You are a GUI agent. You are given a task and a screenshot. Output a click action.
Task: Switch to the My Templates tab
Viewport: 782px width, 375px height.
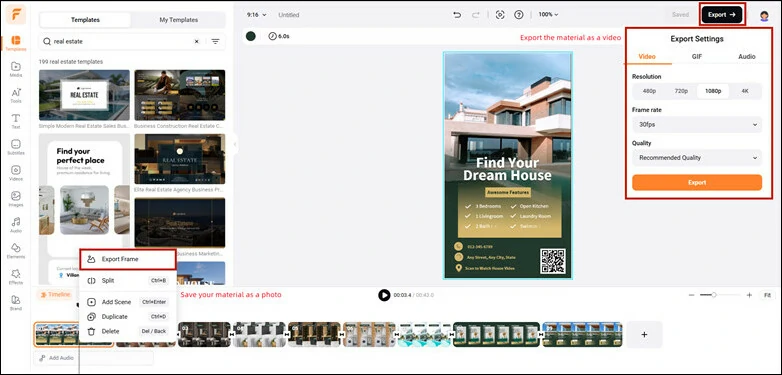coord(179,20)
